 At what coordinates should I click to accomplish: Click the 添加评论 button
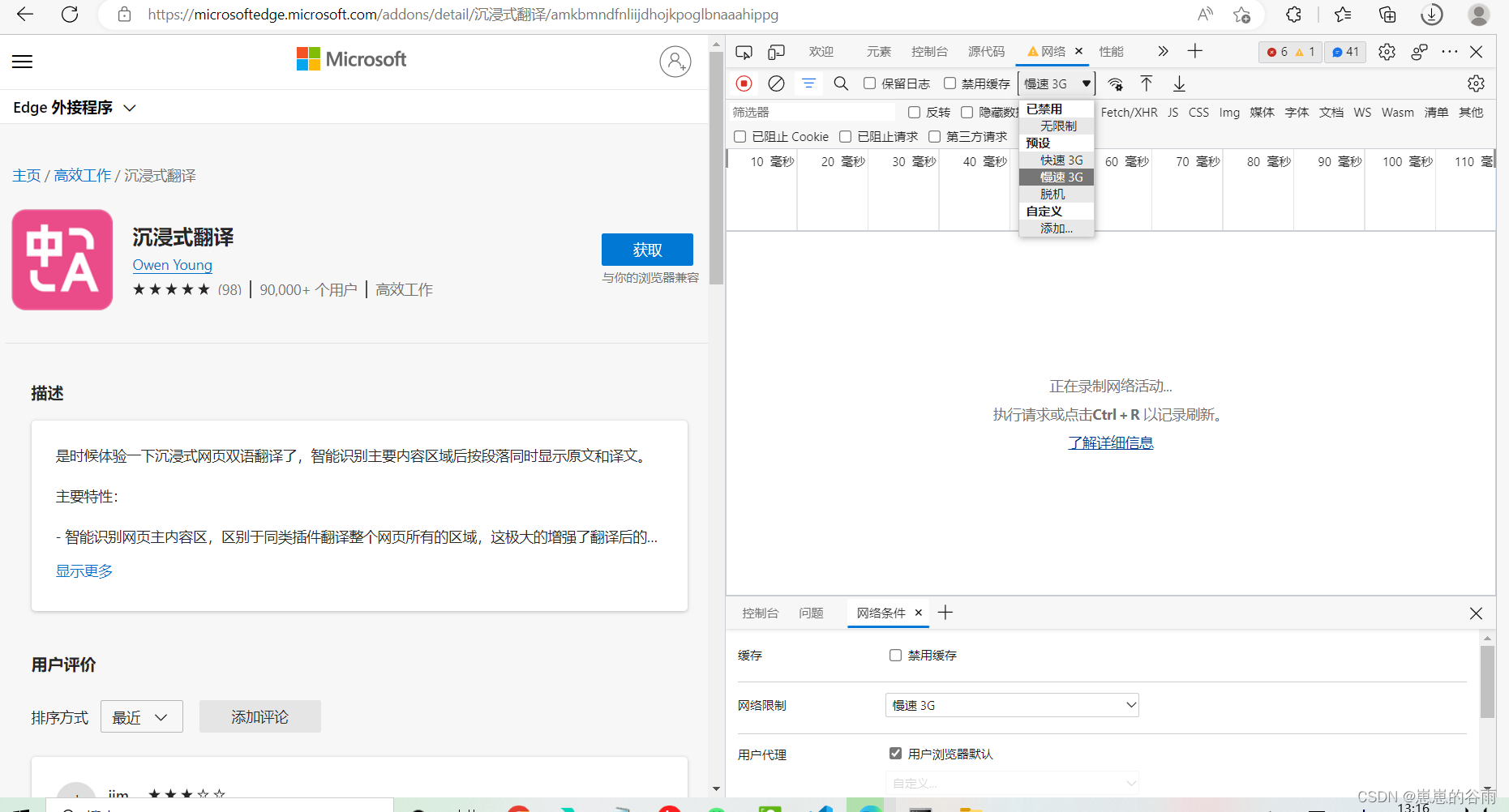point(259,717)
